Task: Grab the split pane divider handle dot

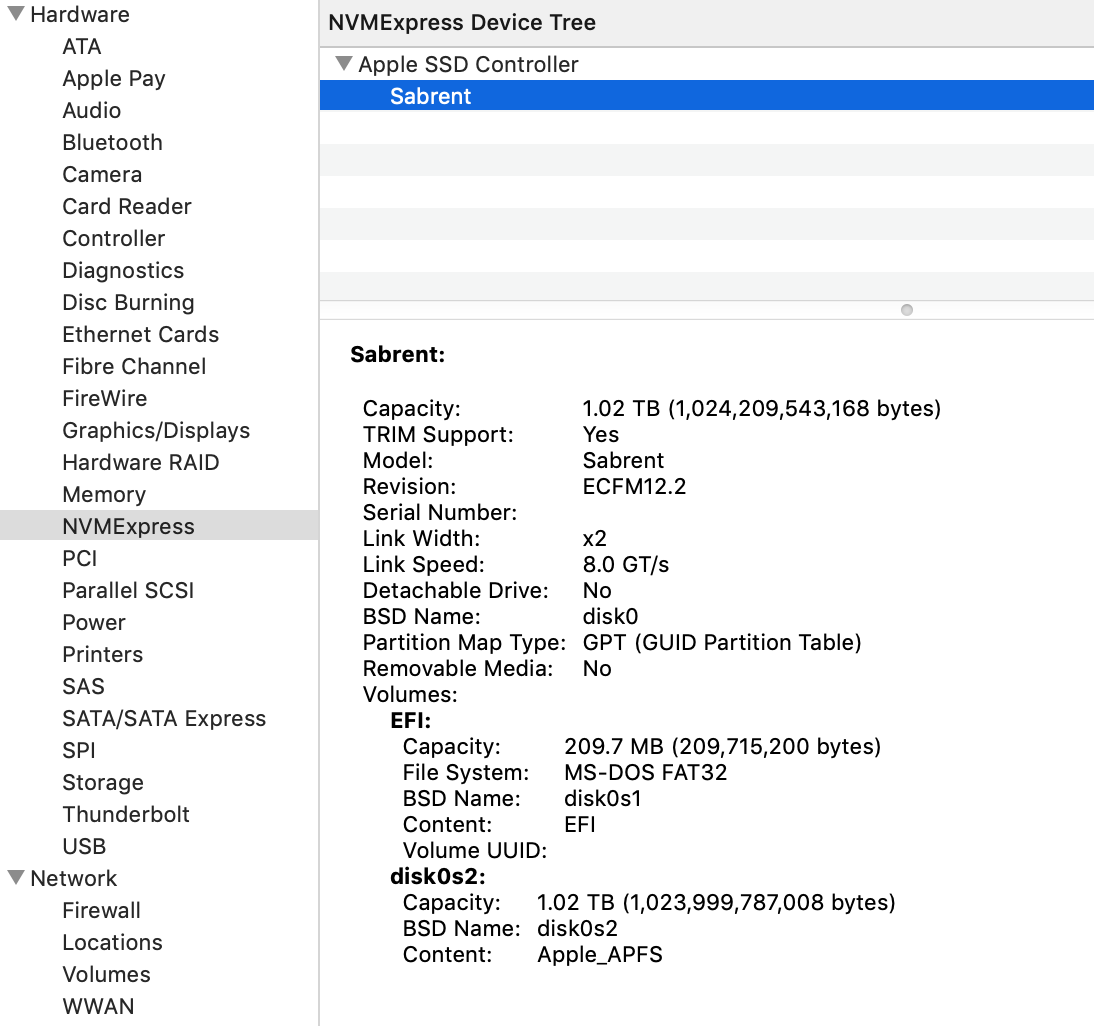Action: (x=906, y=310)
